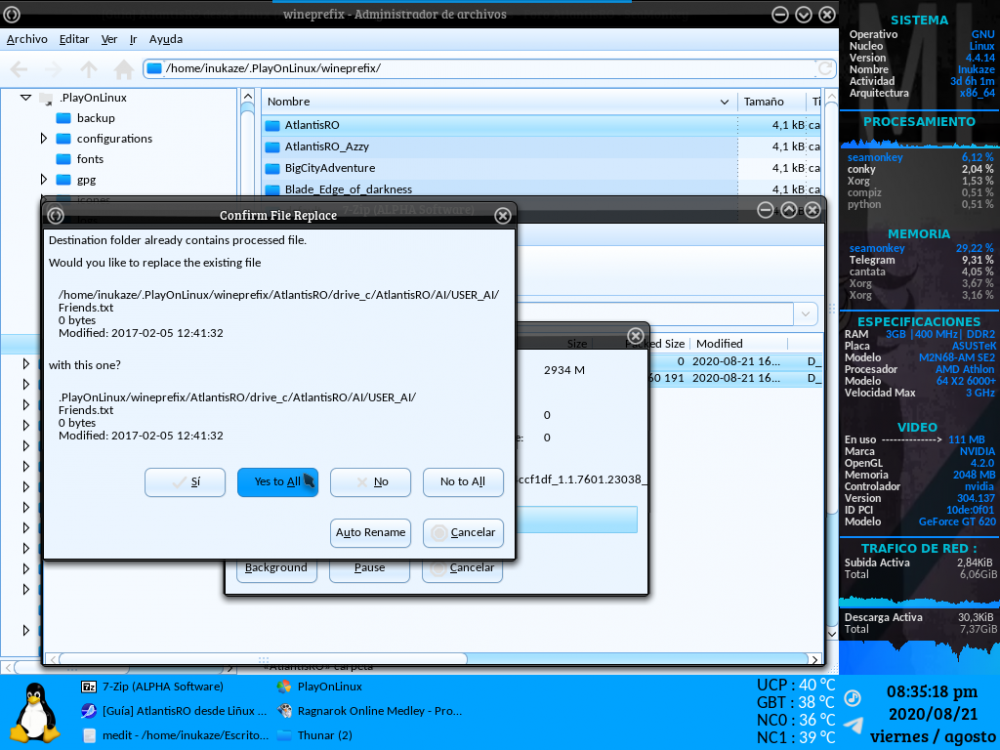Open the Archivo menu

(27, 39)
